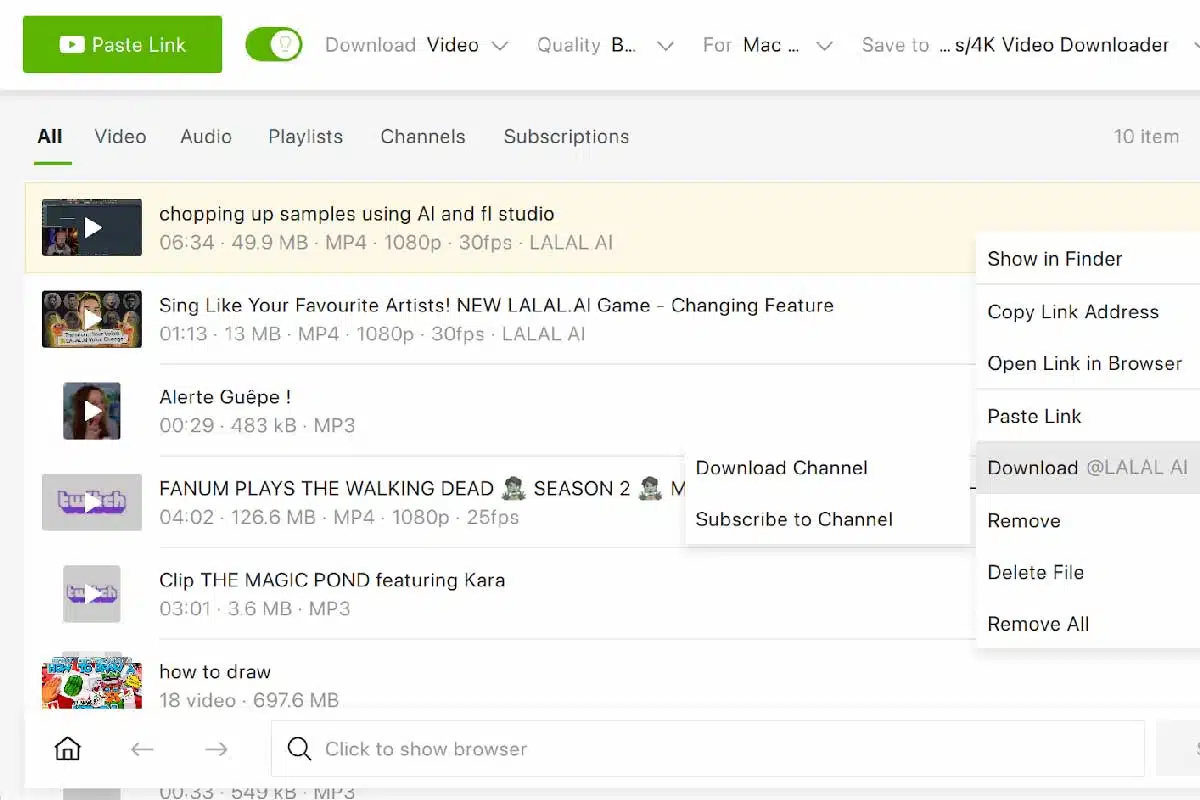Screen dimensions: 1200x800
Task: Play the Clip THE MAGIC POND thumbnail
Action: click(92, 594)
